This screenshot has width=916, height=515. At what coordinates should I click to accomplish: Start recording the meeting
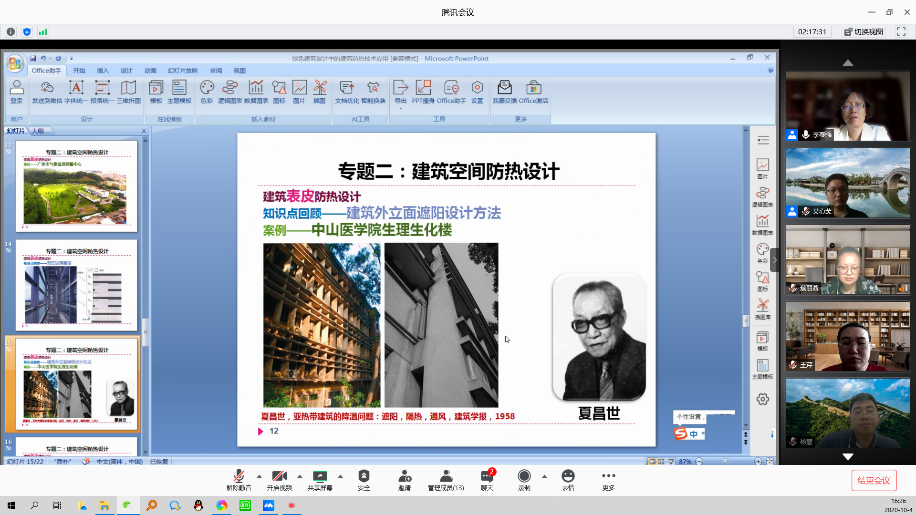(524, 478)
